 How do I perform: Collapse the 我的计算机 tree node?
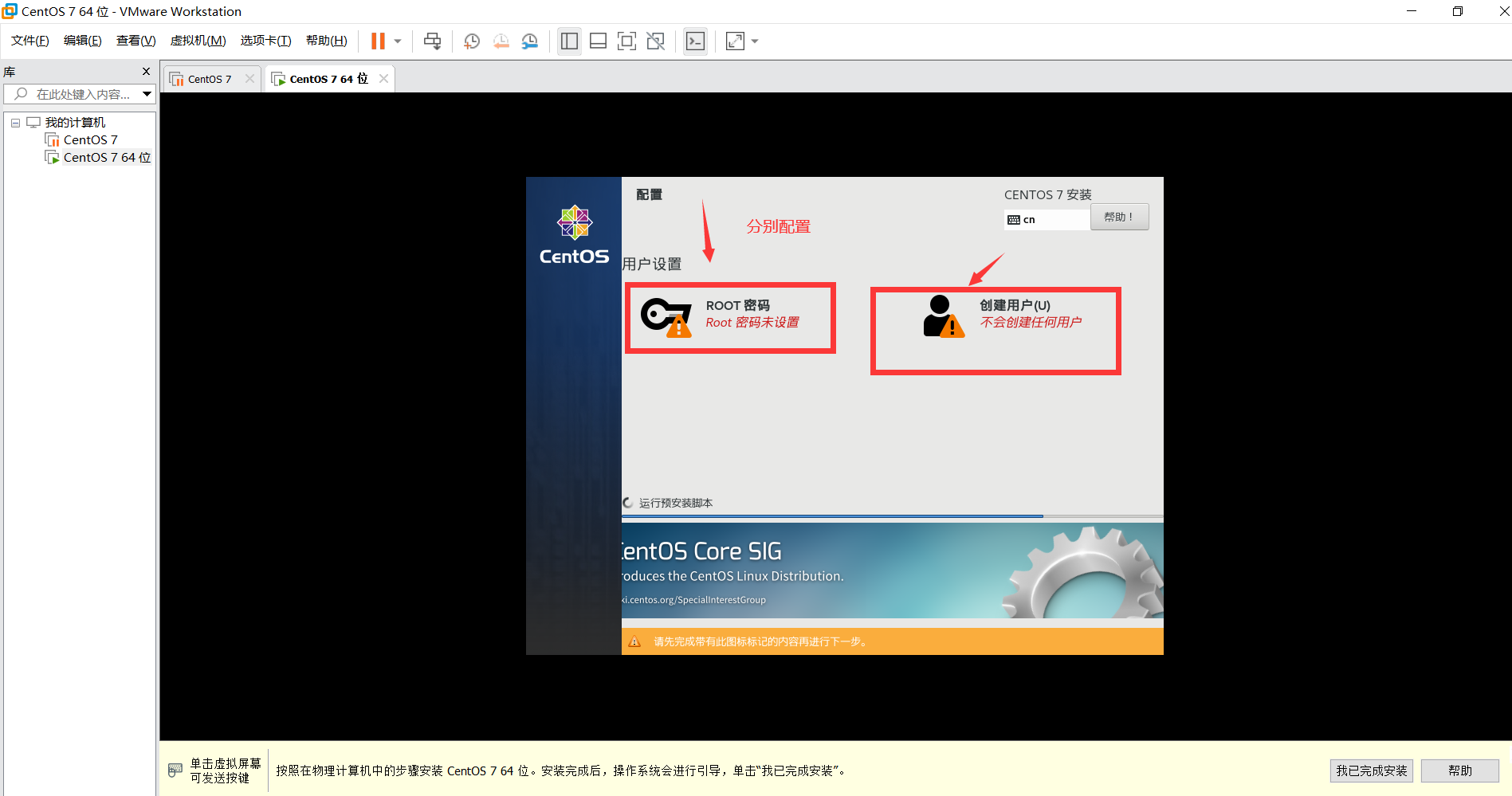[15, 123]
